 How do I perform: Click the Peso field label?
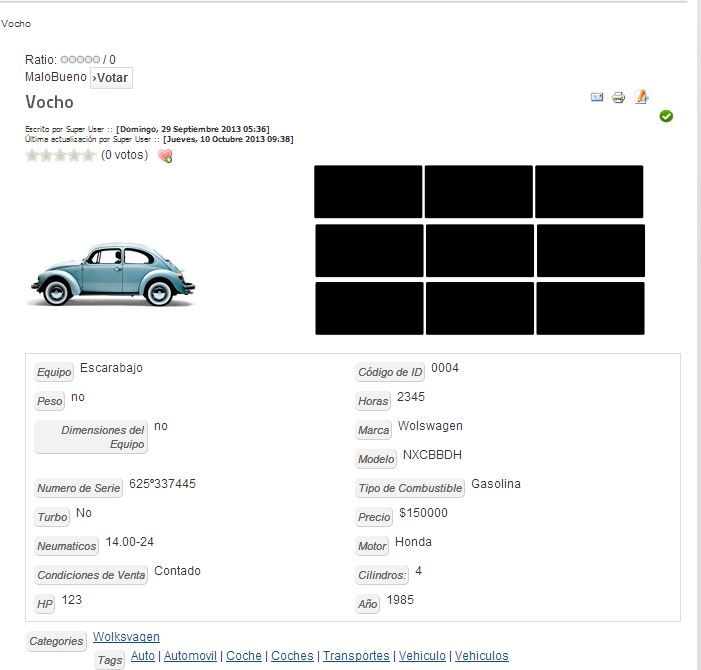pos(50,401)
